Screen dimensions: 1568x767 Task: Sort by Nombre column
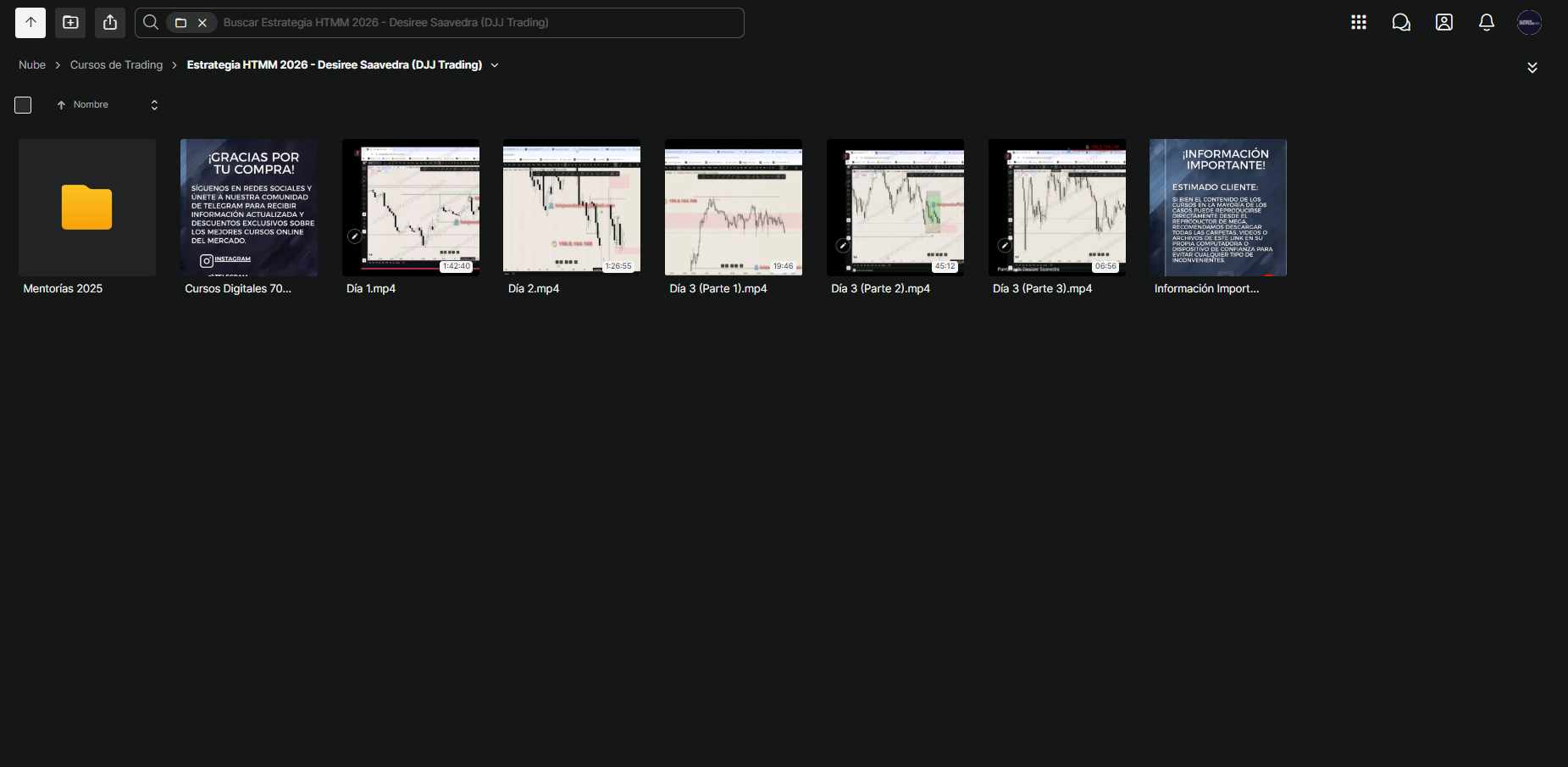91,105
